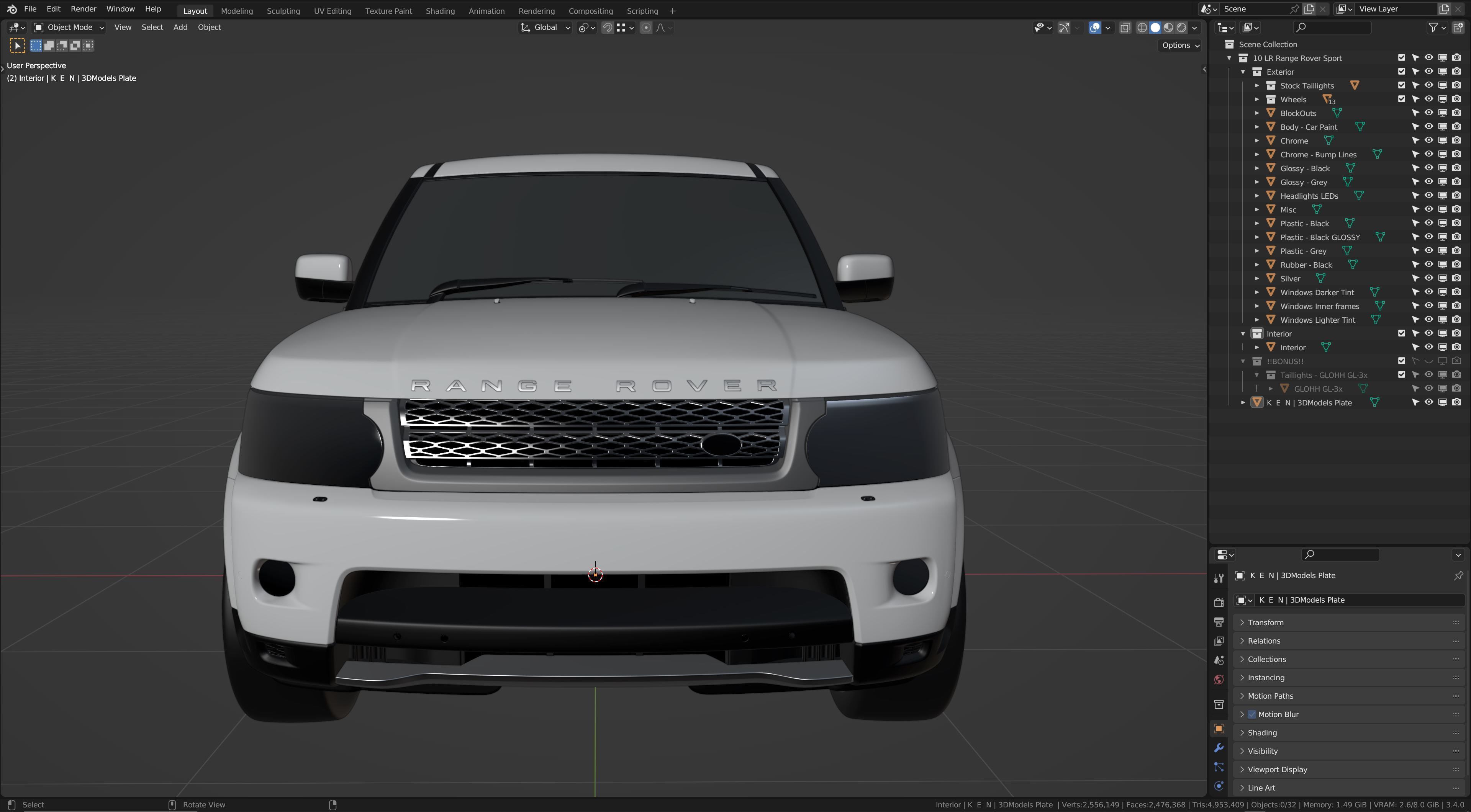Hide Body - Car Paint in viewport
Viewport: 1471px width, 812px height.
tap(1429, 127)
